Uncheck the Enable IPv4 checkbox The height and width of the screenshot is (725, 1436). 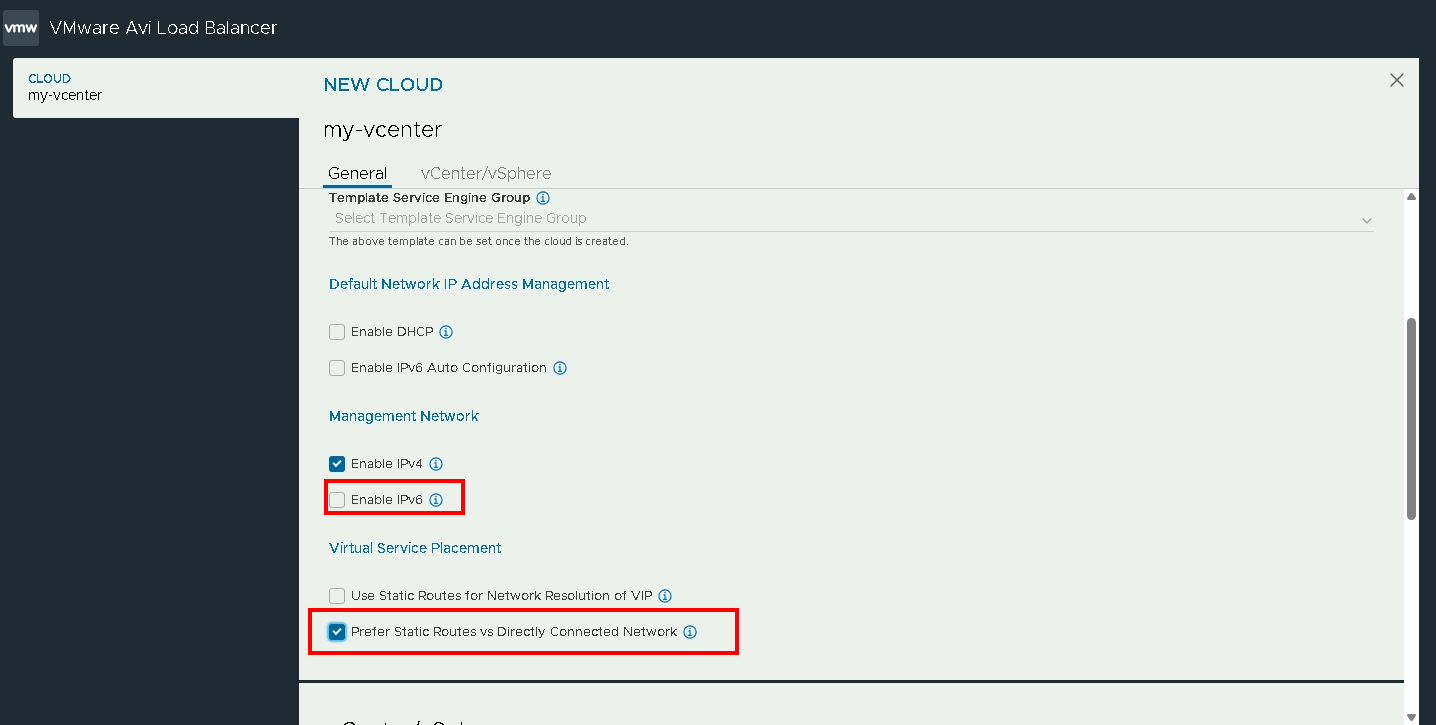(x=337, y=464)
